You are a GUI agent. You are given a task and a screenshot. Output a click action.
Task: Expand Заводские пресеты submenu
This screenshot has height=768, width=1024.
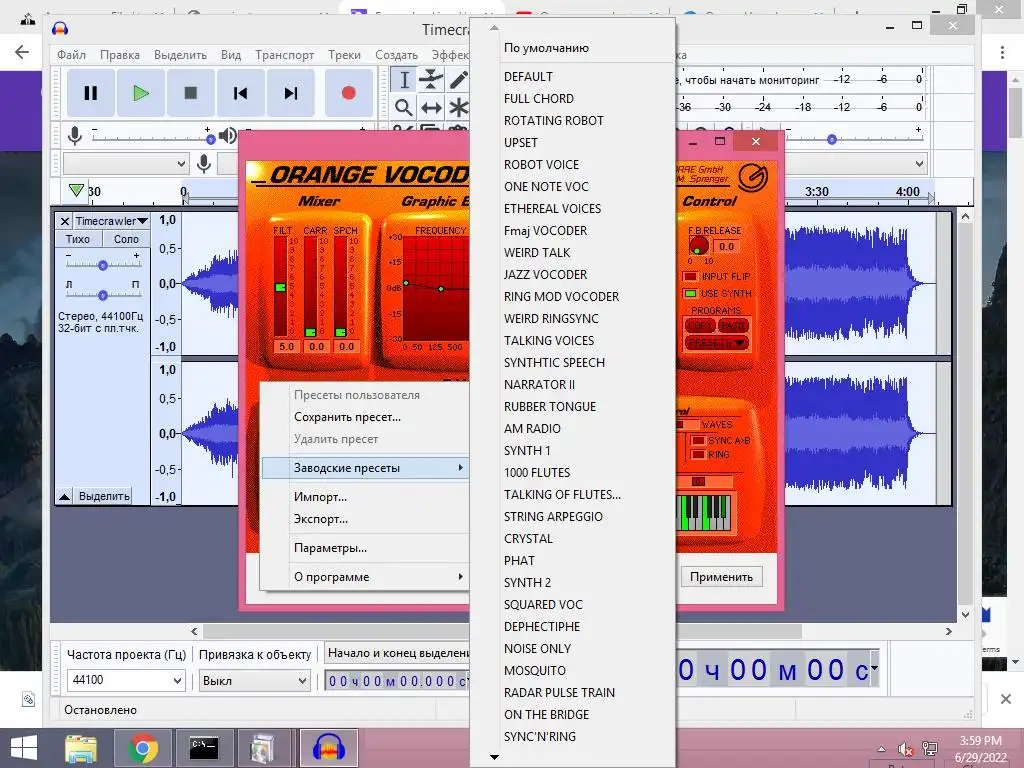(366, 468)
